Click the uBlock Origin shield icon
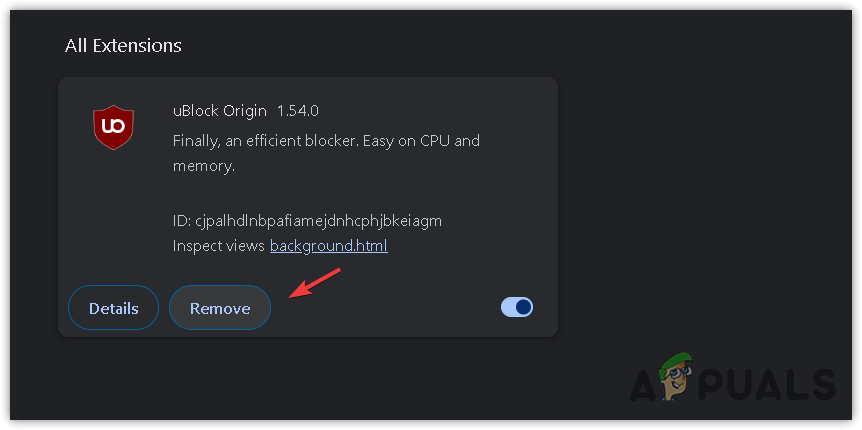 tap(113, 128)
